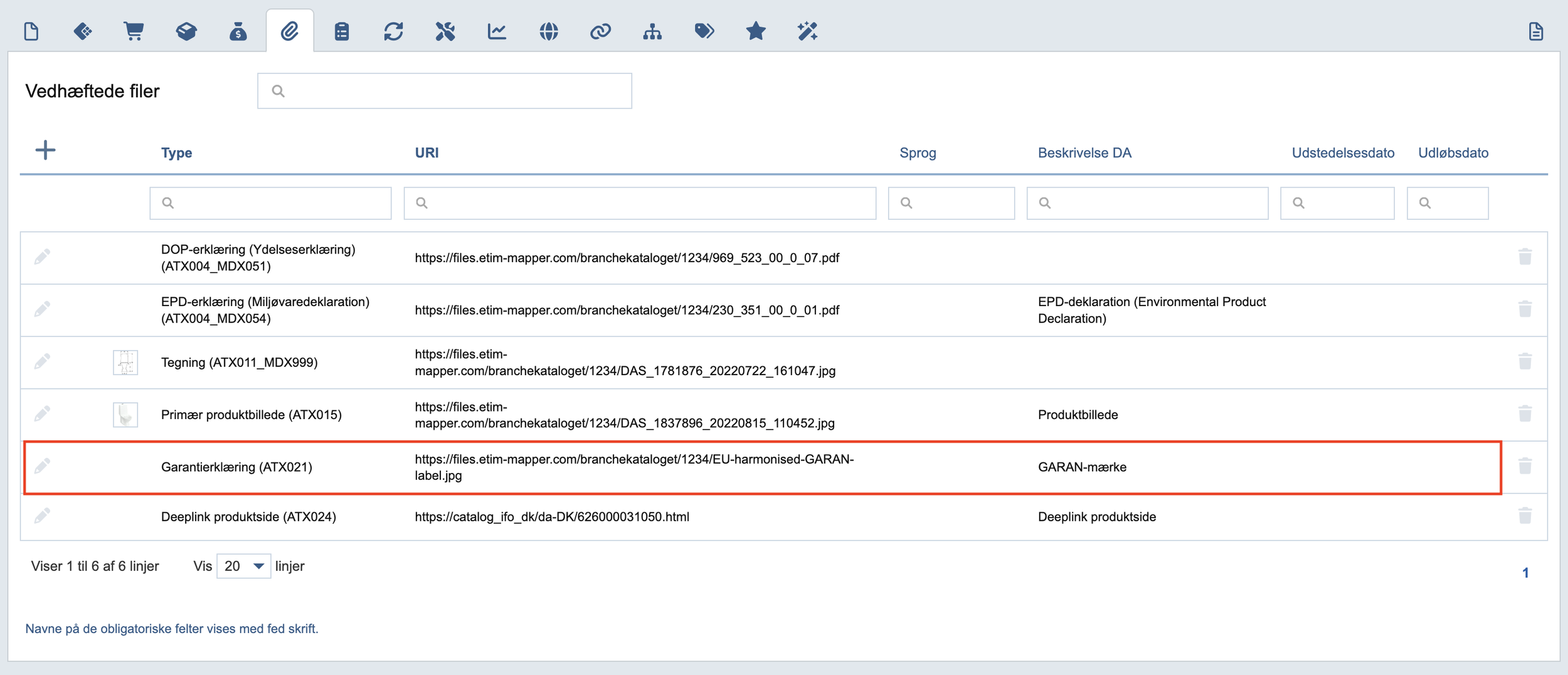Open the clipboard list tab
1568x675 pixels.
[341, 31]
